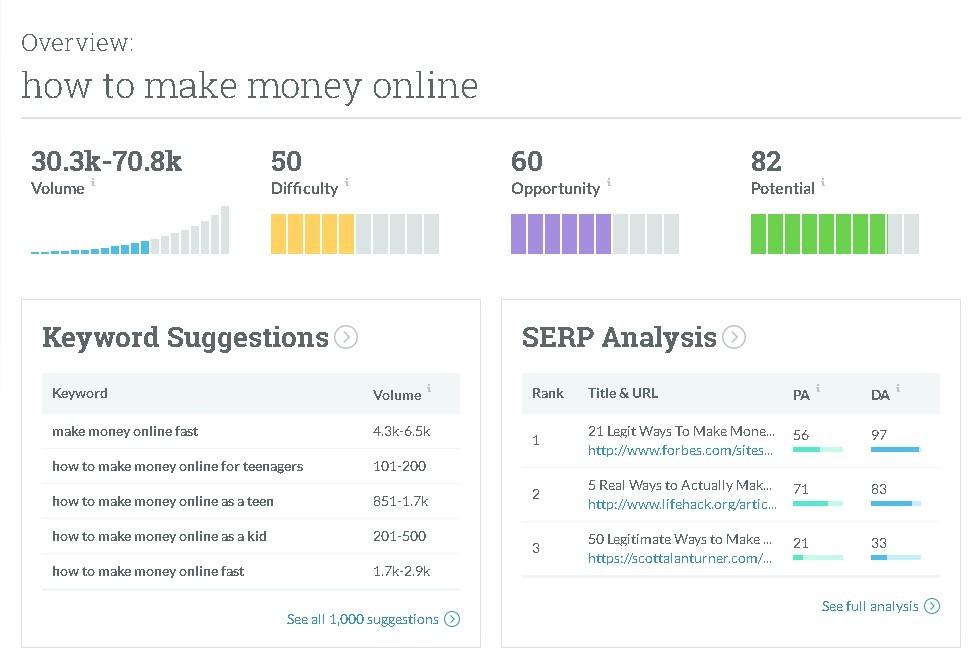Open SERP Analysis via its arrow icon
Screen dimensions: 973x656
point(734,337)
